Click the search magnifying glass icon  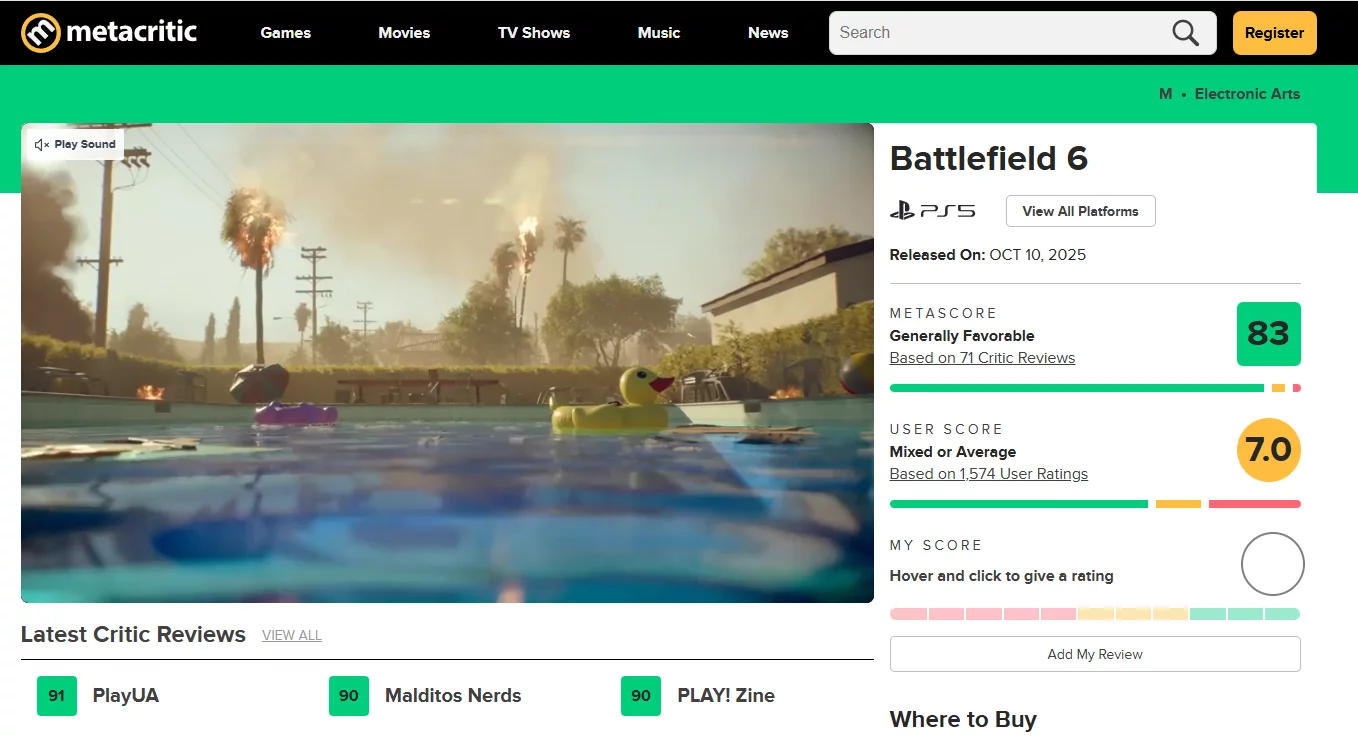click(1185, 33)
